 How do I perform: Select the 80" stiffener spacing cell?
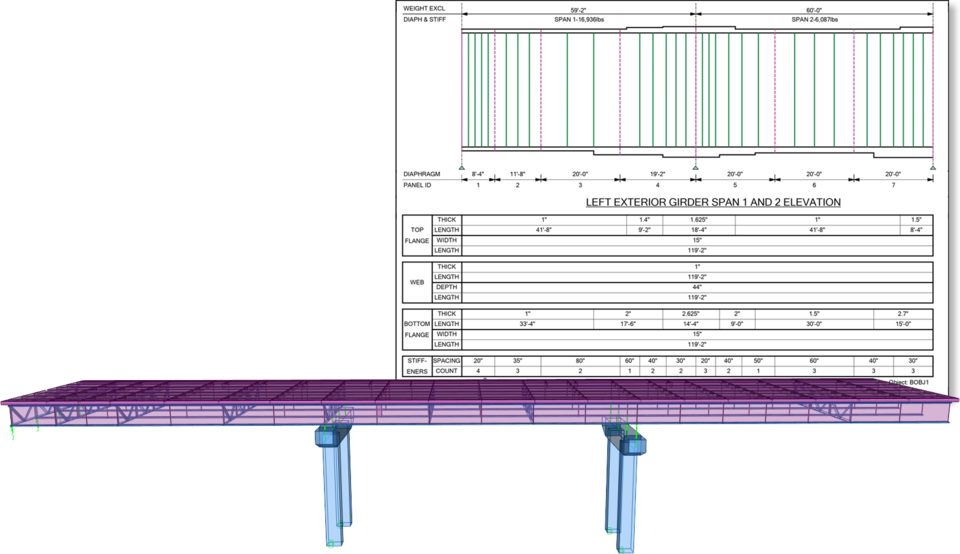tap(579, 360)
